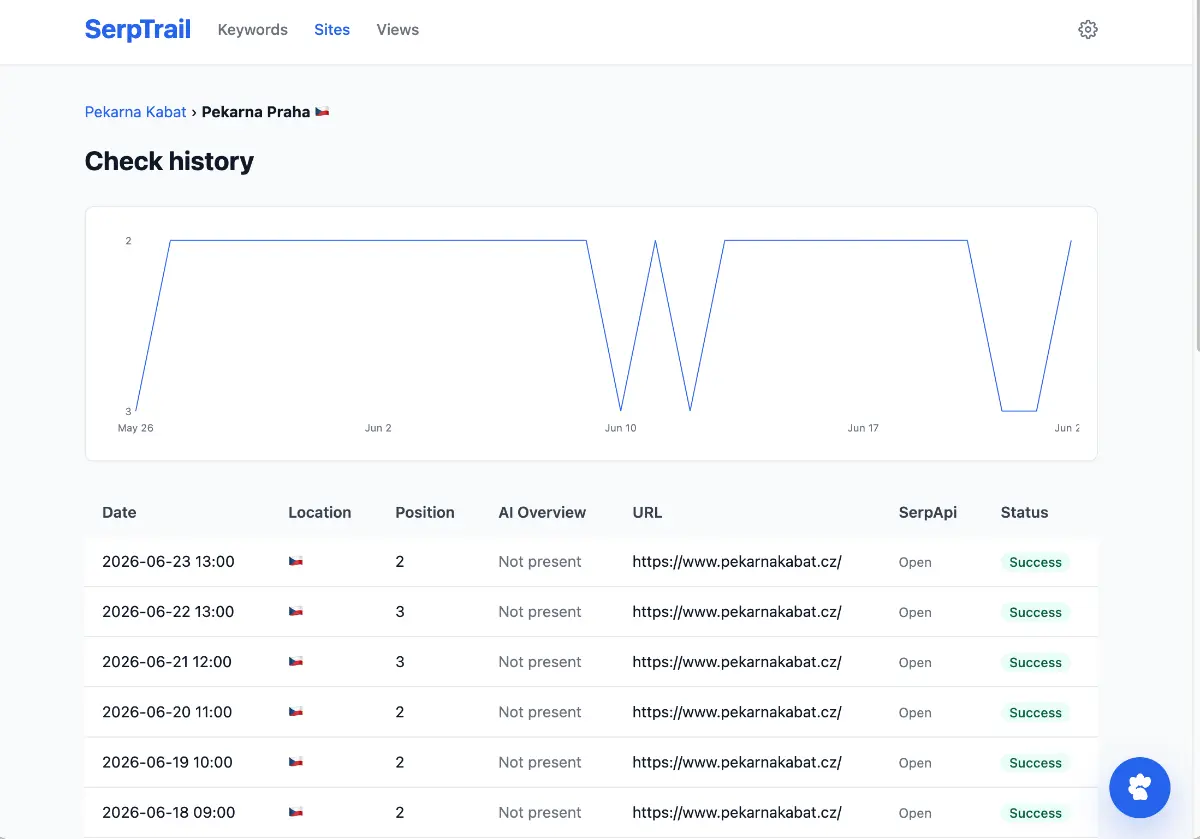
Task: Select the 2026-06-21 12:00 date cell
Action: [x=167, y=662]
